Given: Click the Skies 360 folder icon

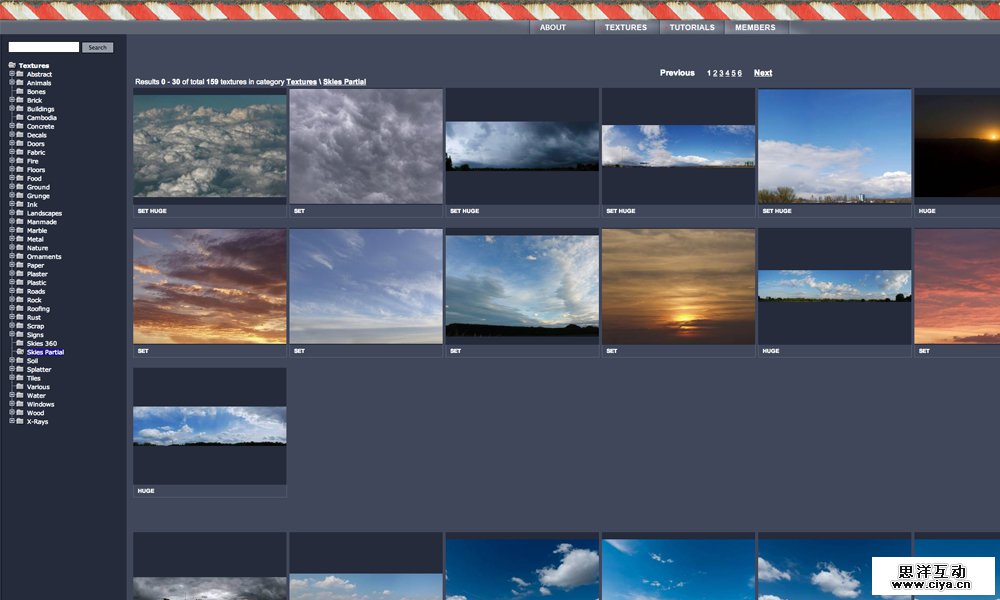Looking at the screenshot, I should tap(20, 344).
